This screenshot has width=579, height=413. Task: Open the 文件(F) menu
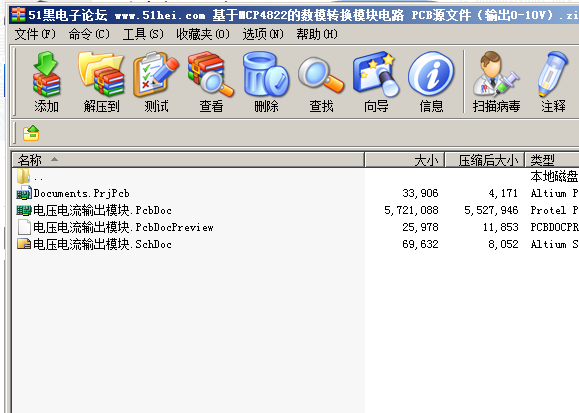pos(35,34)
